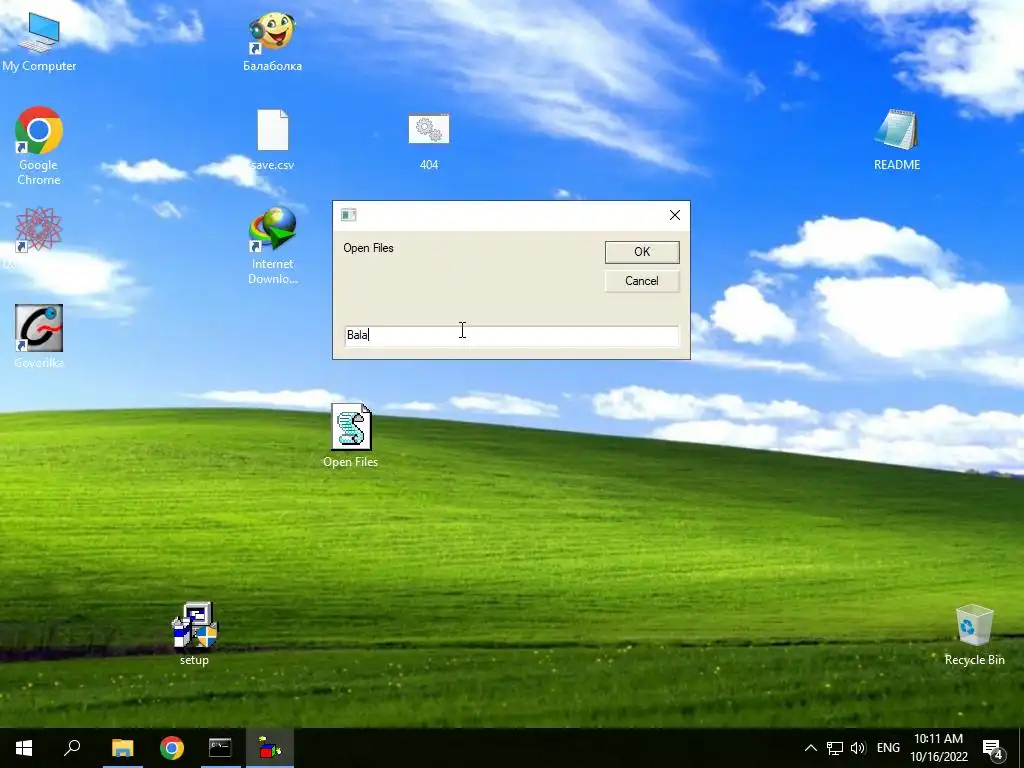This screenshot has width=1024, height=768.
Task: Switch to Command Prompt taskbar window
Action: [220, 748]
